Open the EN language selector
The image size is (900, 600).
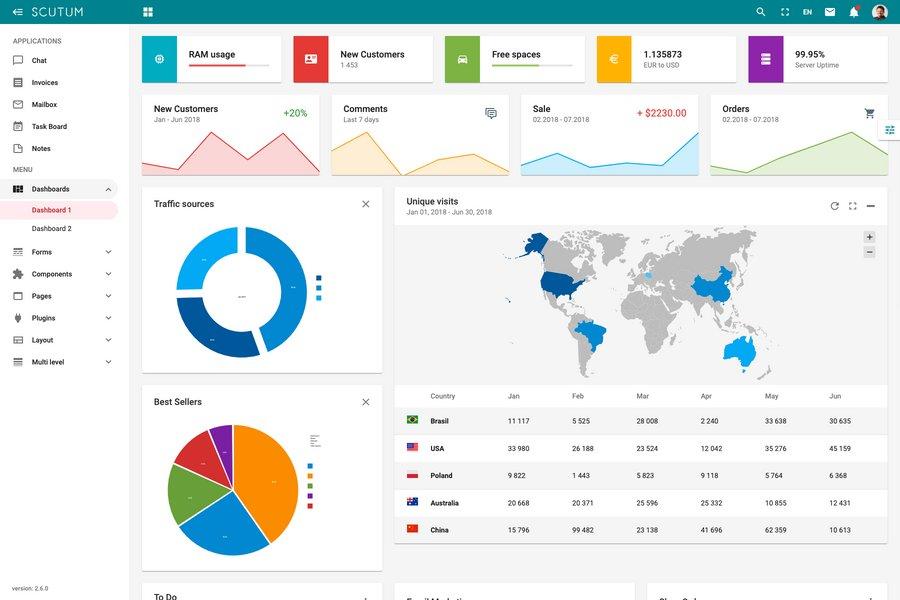[x=806, y=12]
